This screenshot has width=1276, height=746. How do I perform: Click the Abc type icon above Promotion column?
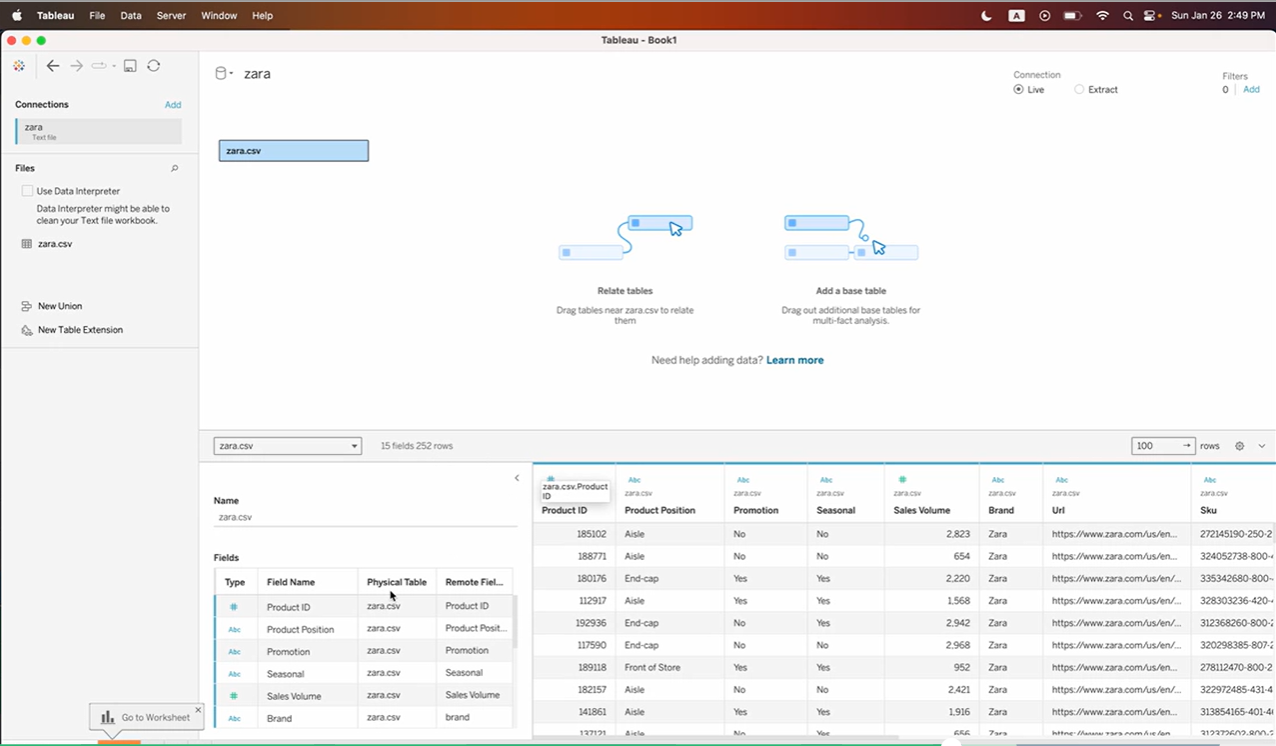coord(743,480)
